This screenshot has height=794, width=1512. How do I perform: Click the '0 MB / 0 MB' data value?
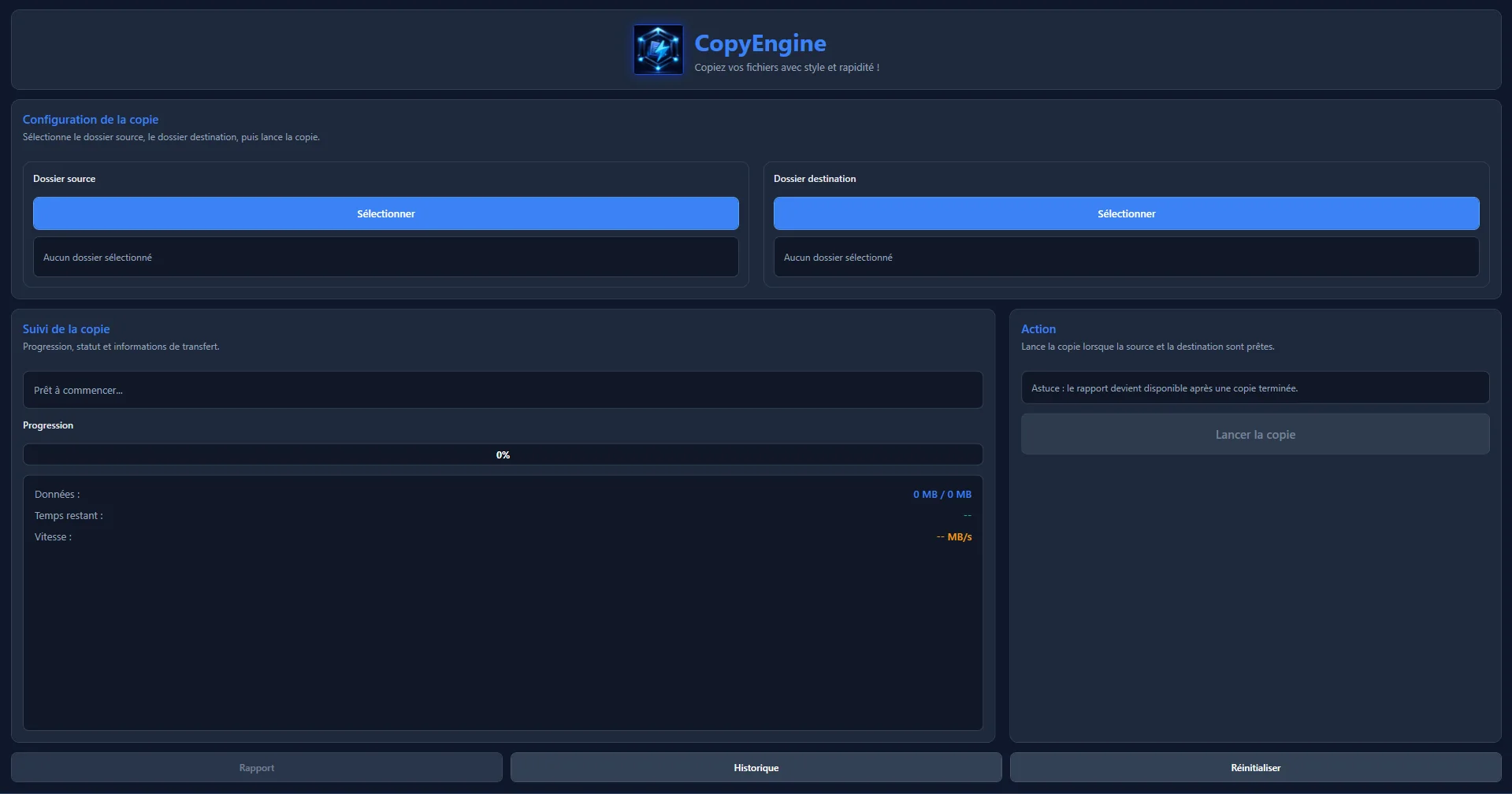pos(942,495)
